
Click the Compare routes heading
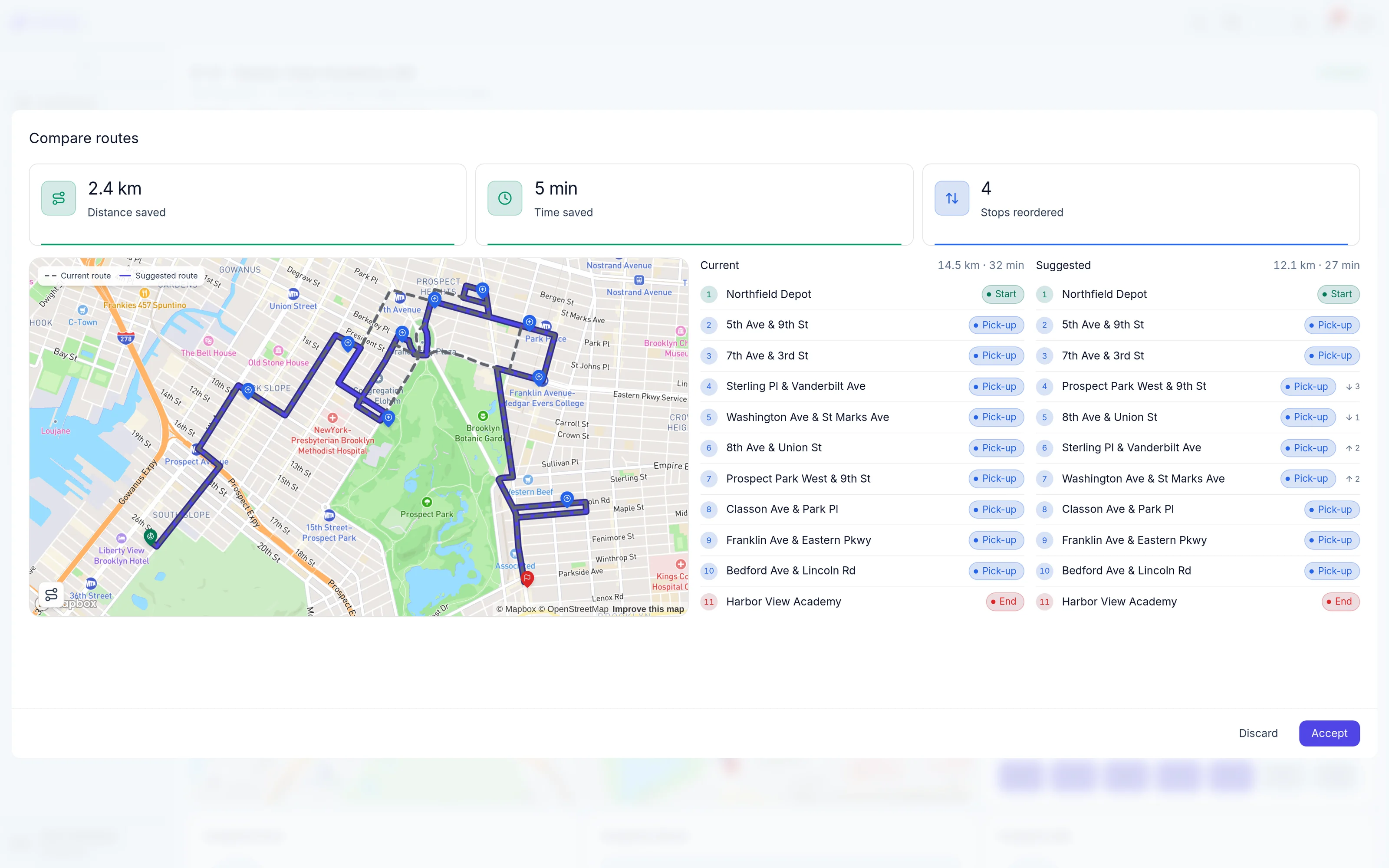pos(84,138)
